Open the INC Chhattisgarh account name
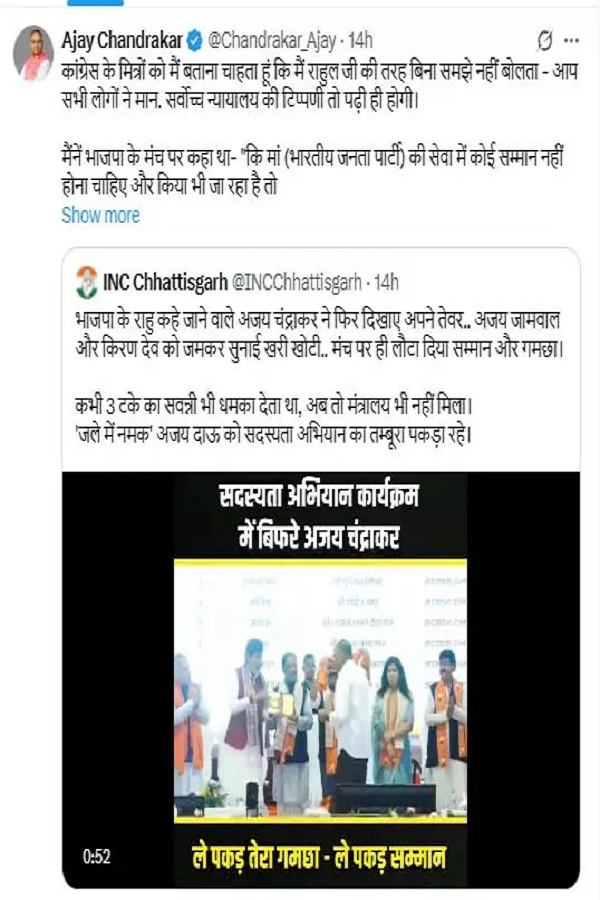The width and height of the screenshot is (600, 900). [165, 282]
